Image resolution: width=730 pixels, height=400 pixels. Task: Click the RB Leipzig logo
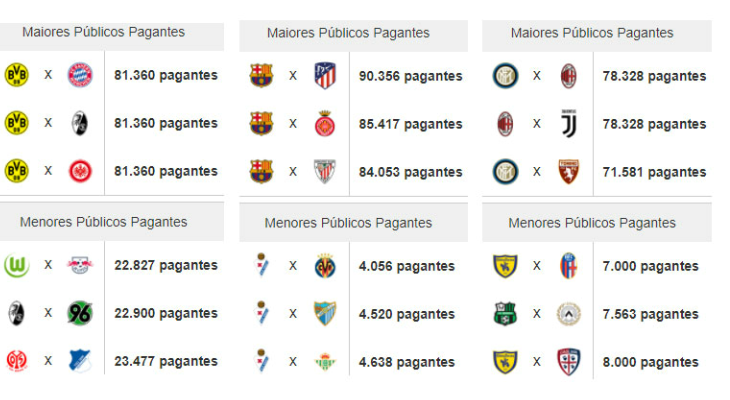coord(80,265)
